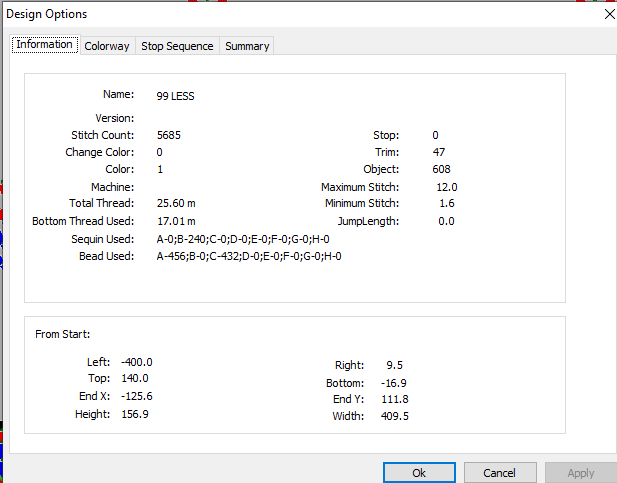The width and height of the screenshot is (617, 483).
Task: Click the Sequin Used values text
Action: 243,239
